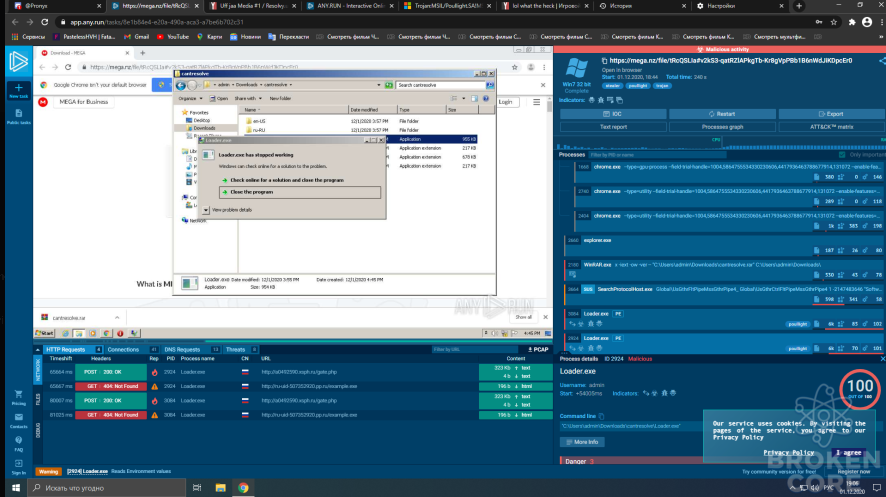Toggle the Only important checkbox
This screenshot has width=886, height=497.
tap(842, 155)
